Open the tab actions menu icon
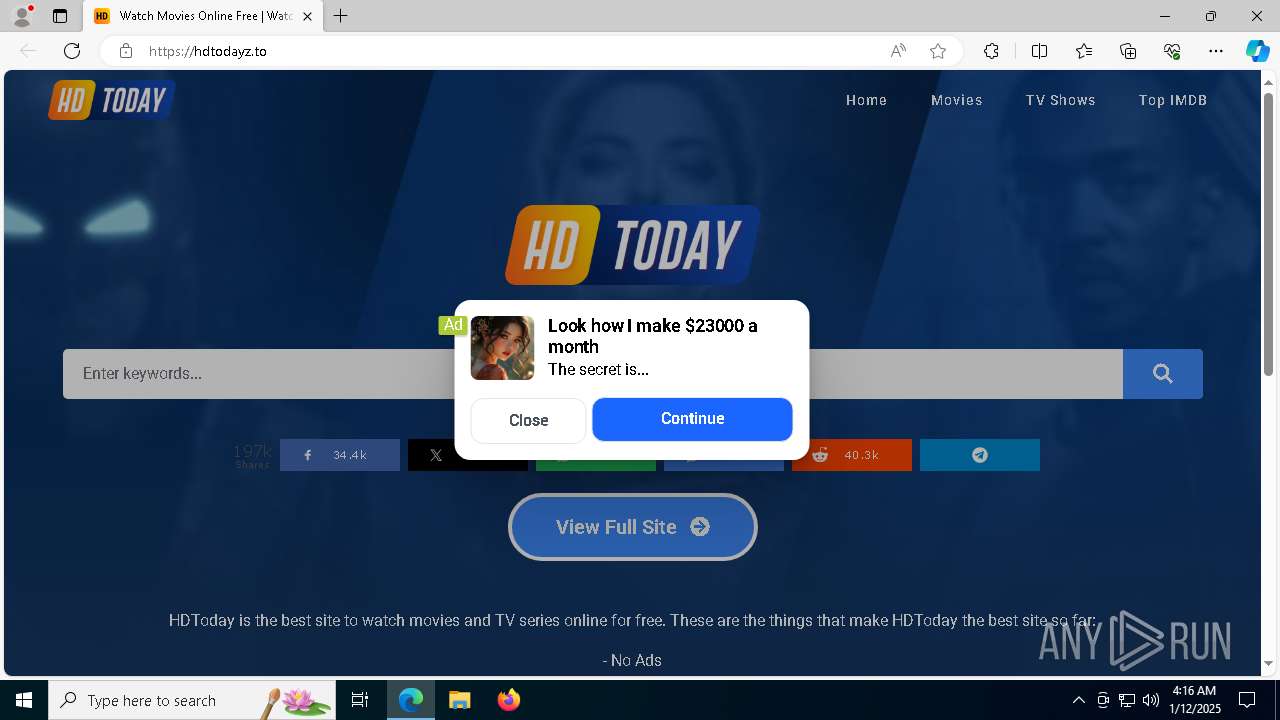The width and height of the screenshot is (1280, 720). coord(60,16)
